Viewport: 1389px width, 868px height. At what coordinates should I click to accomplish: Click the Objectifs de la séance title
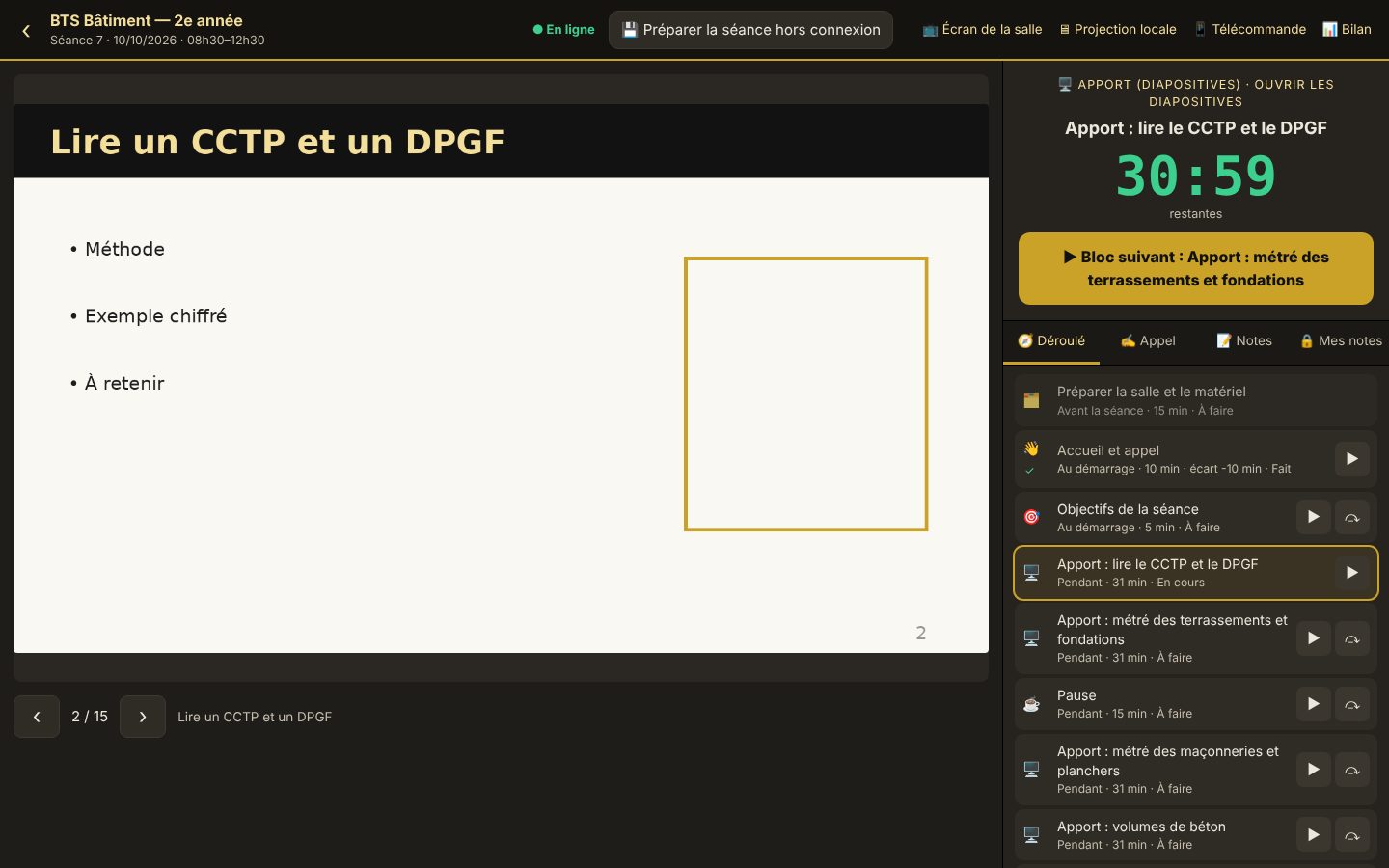point(1128,509)
